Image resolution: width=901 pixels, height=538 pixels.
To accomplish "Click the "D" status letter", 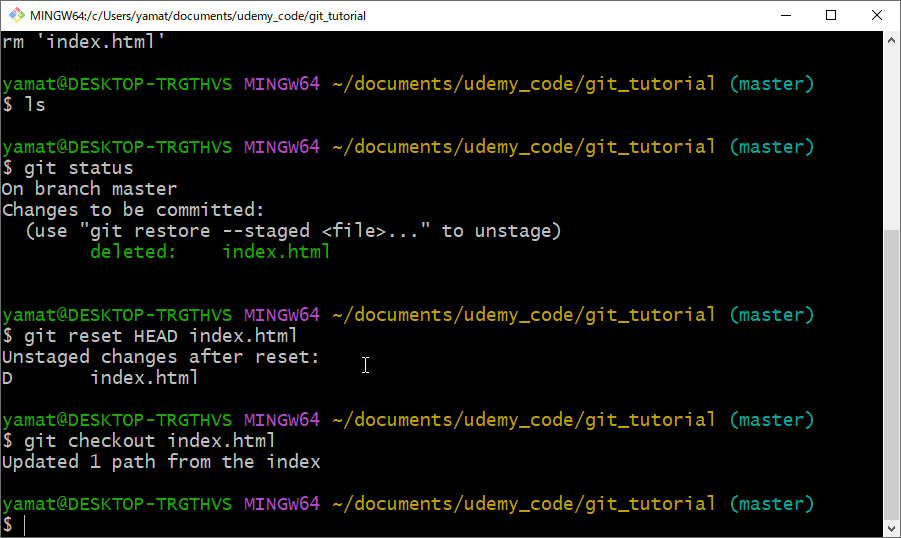I will [x=7, y=378].
